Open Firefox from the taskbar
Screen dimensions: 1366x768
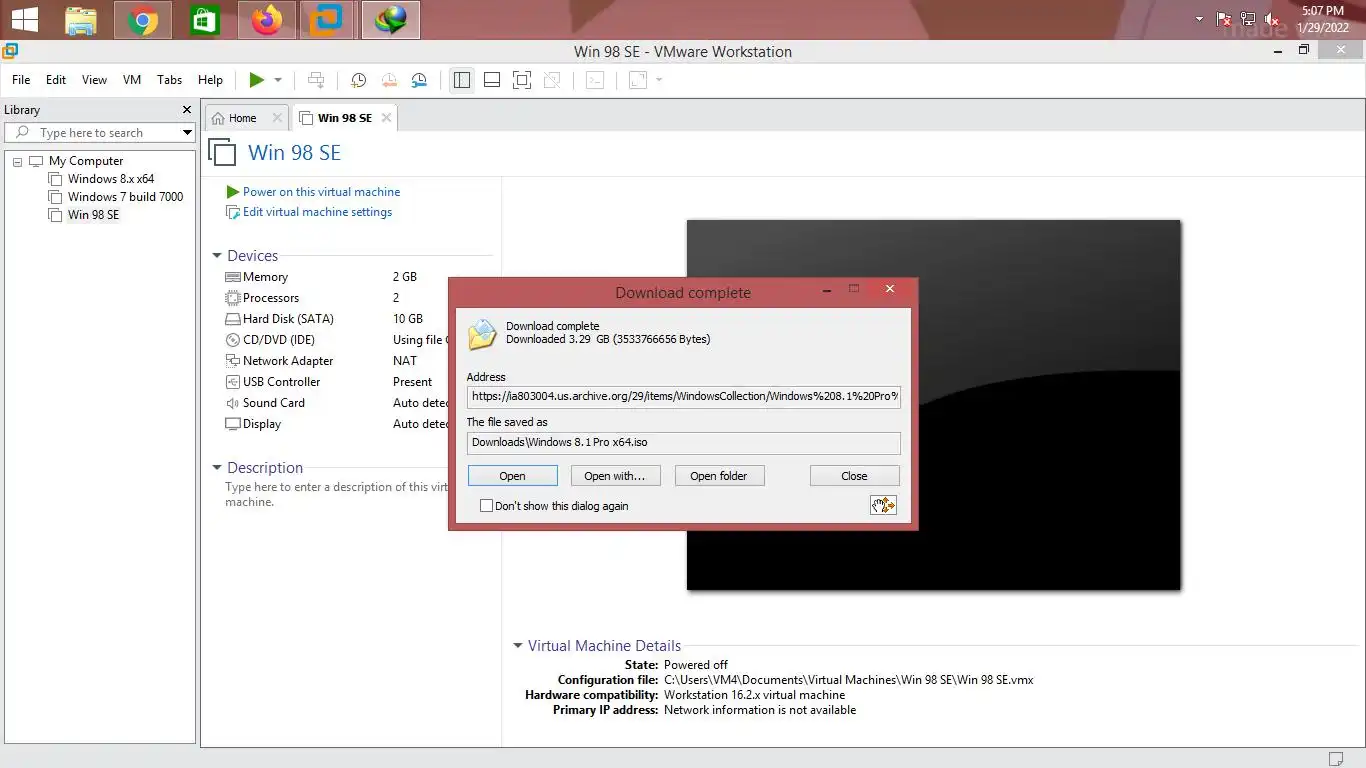coord(266,20)
